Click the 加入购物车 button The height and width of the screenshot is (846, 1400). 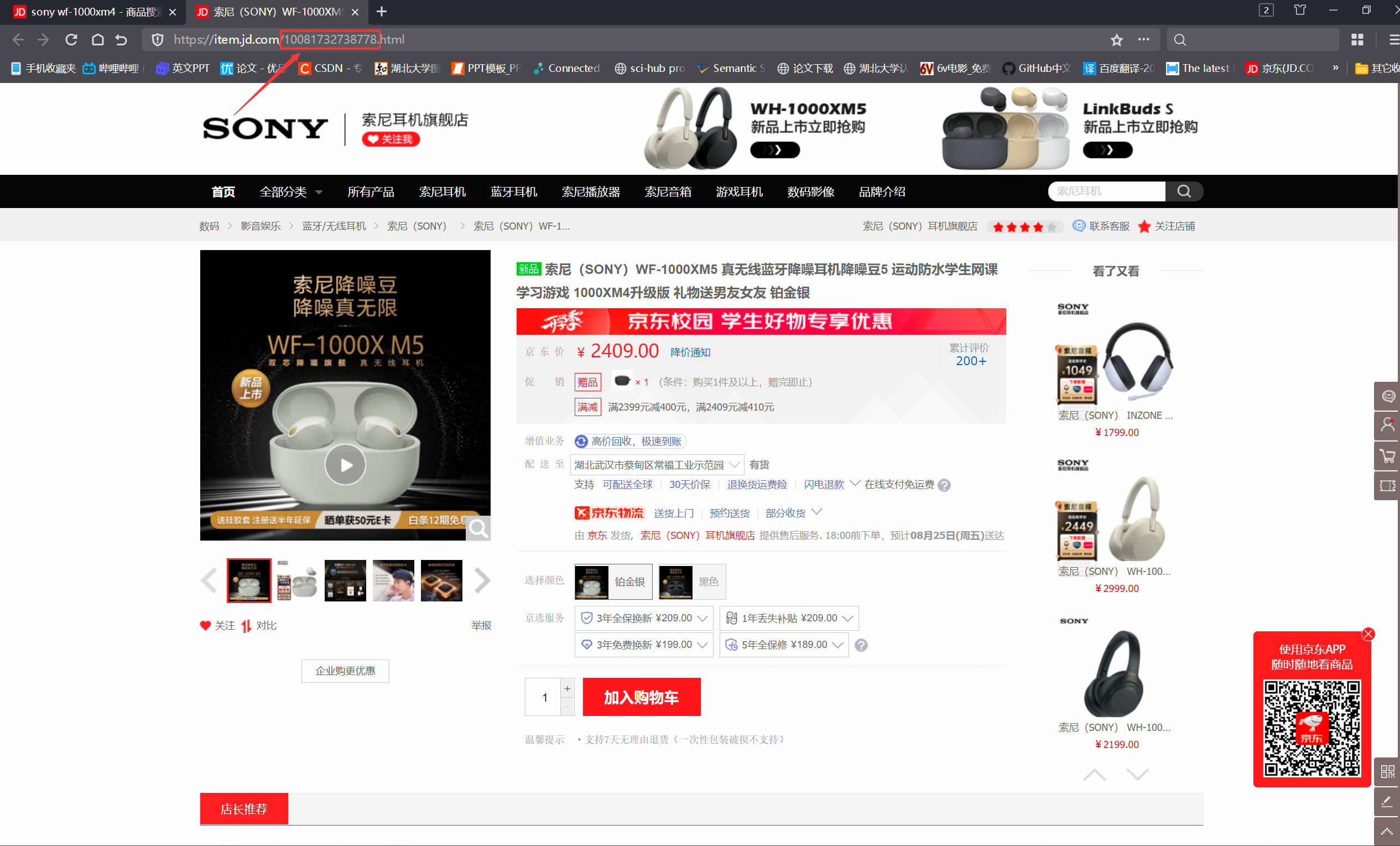[641, 697]
